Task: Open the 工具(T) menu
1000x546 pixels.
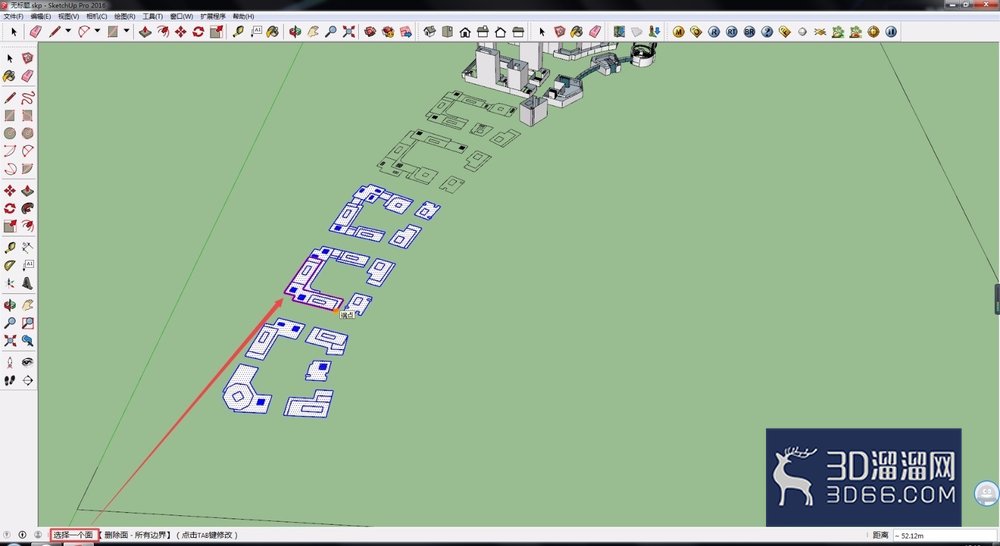Action: point(152,16)
